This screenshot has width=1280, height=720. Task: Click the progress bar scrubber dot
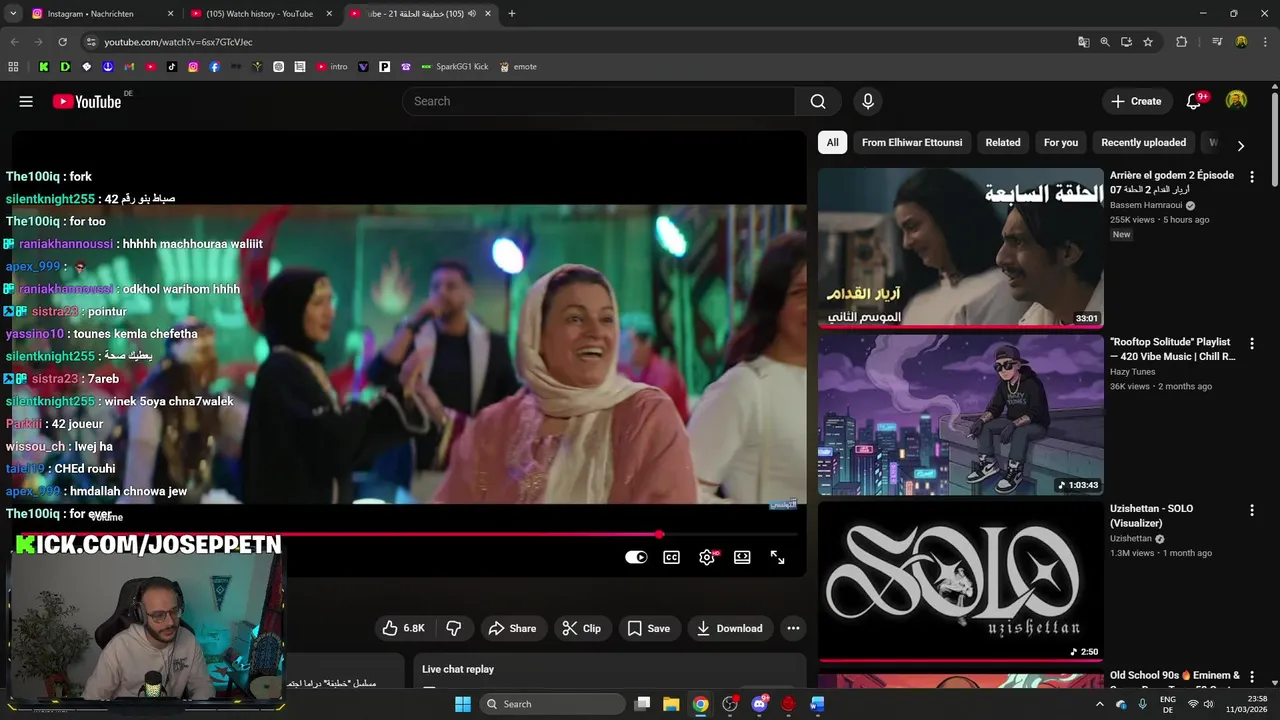659,535
